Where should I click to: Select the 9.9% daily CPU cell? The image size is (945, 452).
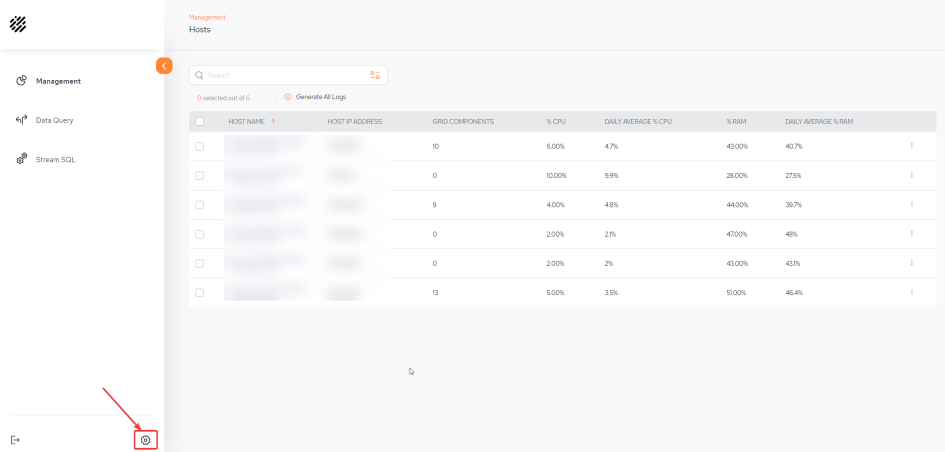612,175
